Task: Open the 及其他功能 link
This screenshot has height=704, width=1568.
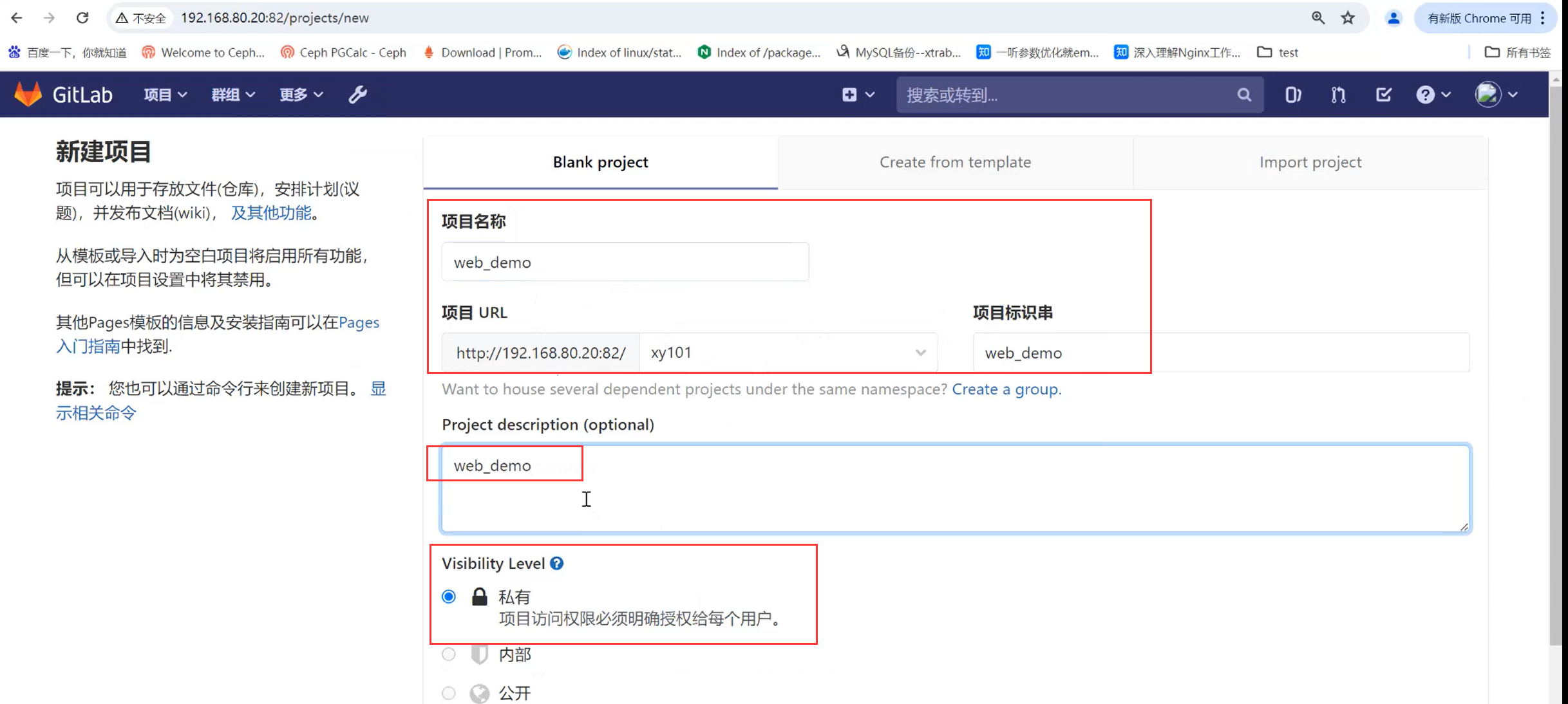Action: pyautogui.click(x=271, y=213)
